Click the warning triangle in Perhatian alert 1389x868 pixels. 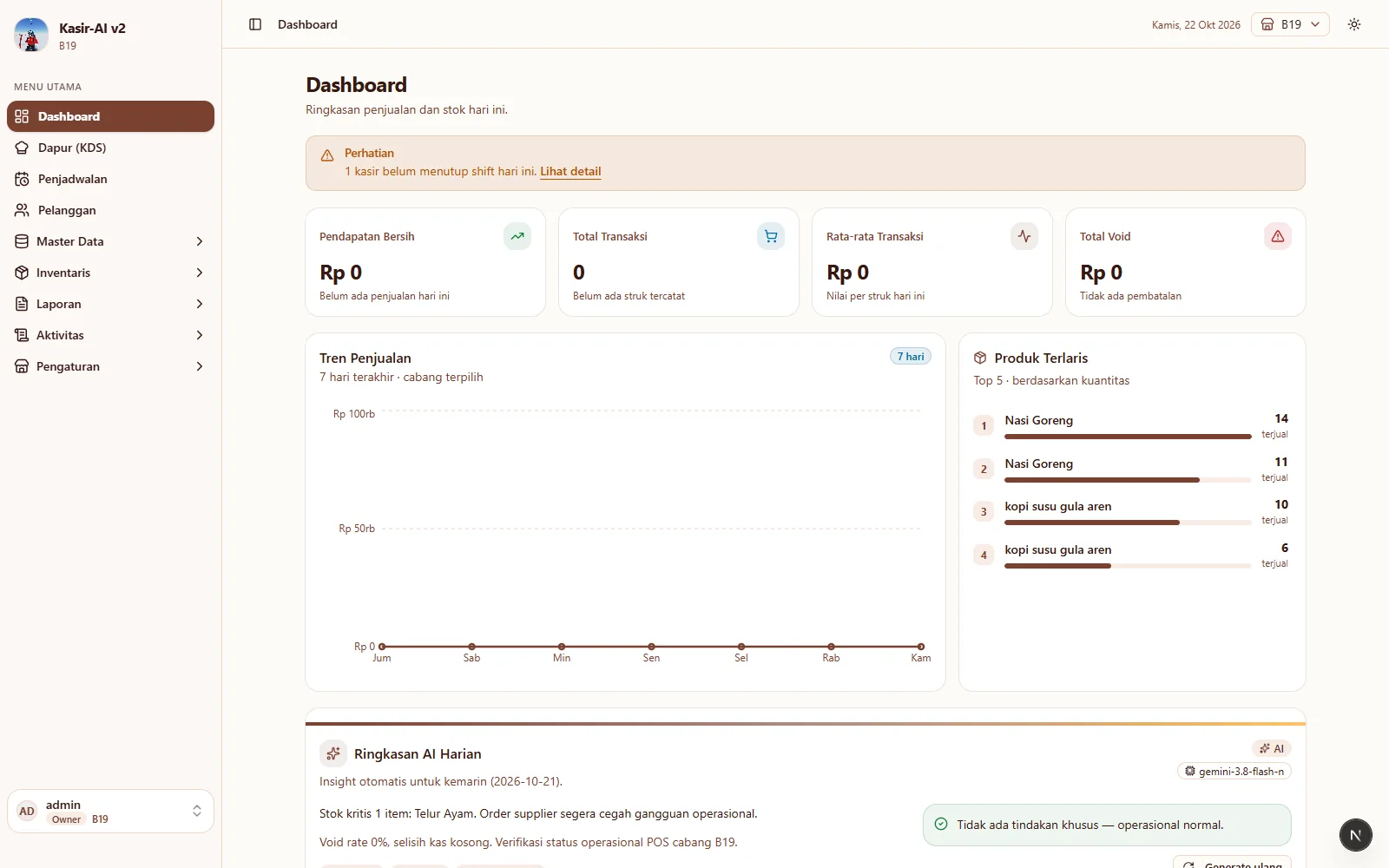[327, 155]
